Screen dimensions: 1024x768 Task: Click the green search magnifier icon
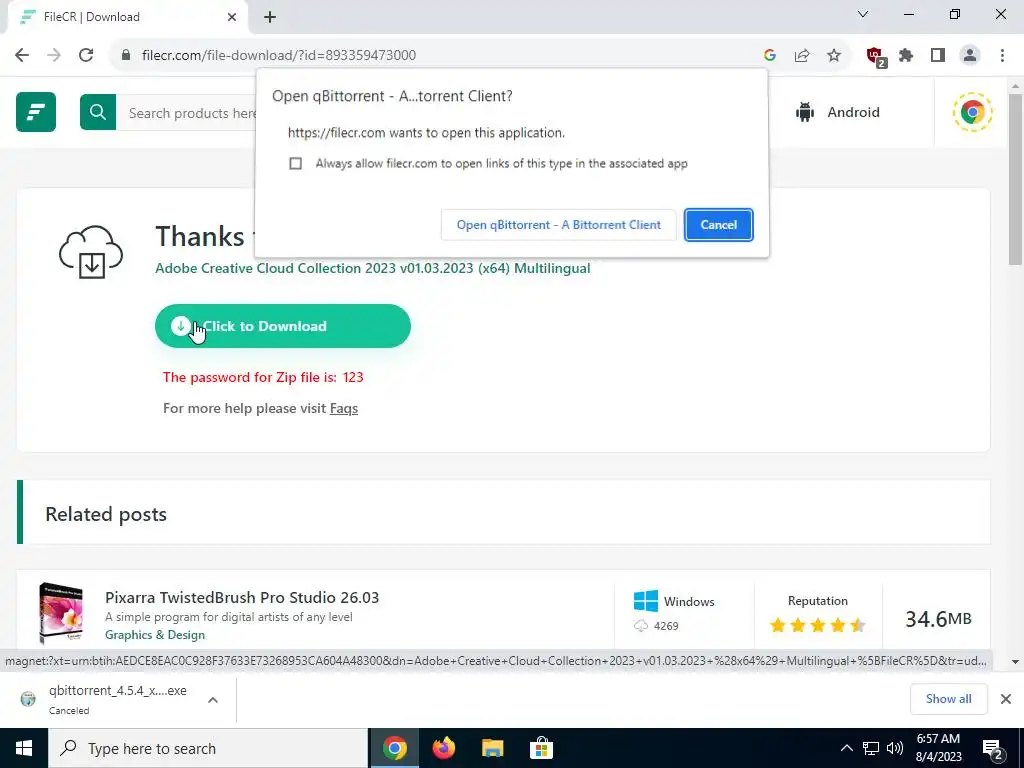point(98,112)
